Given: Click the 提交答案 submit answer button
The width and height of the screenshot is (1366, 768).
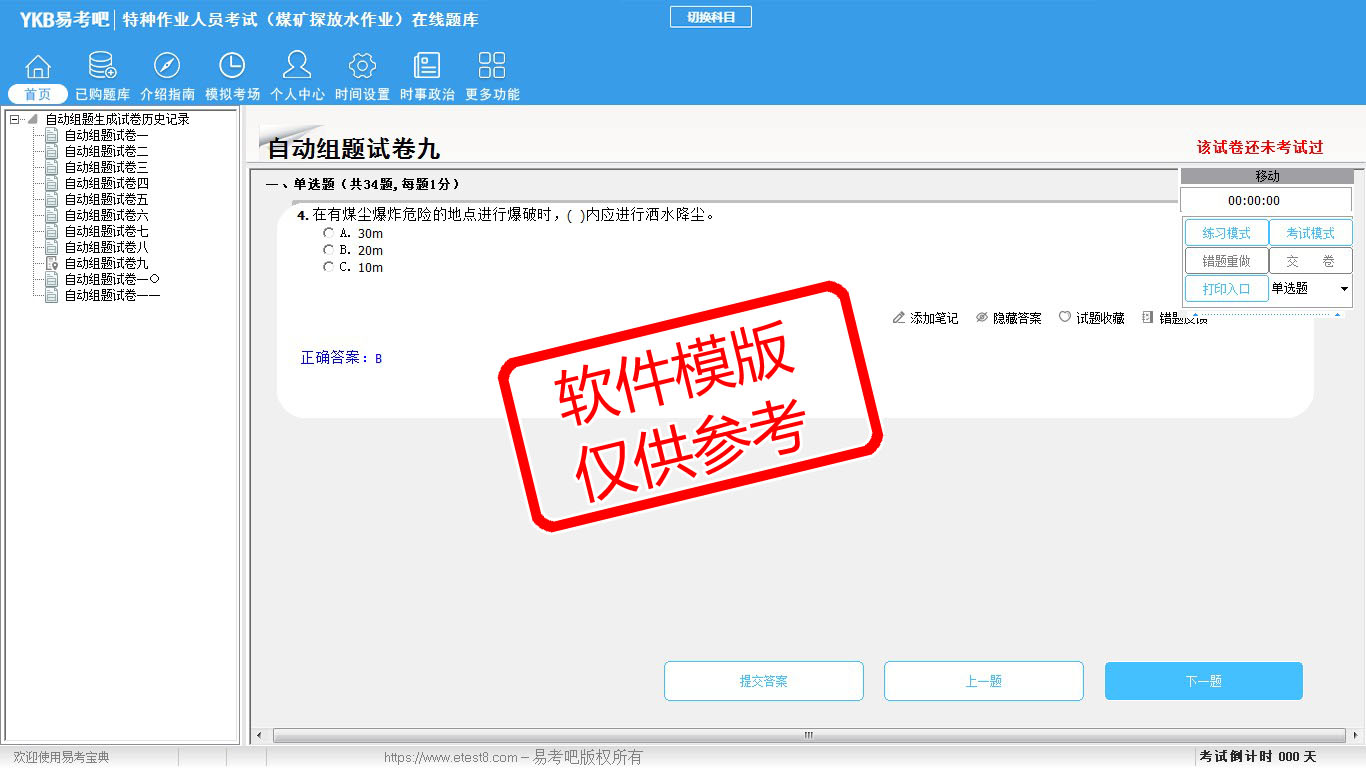Looking at the screenshot, I should pos(763,681).
